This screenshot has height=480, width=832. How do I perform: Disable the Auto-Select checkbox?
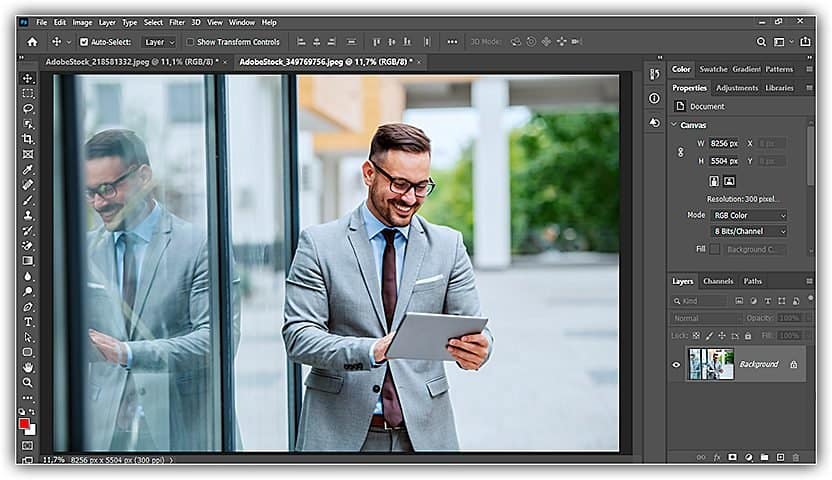pyautogui.click(x=84, y=42)
